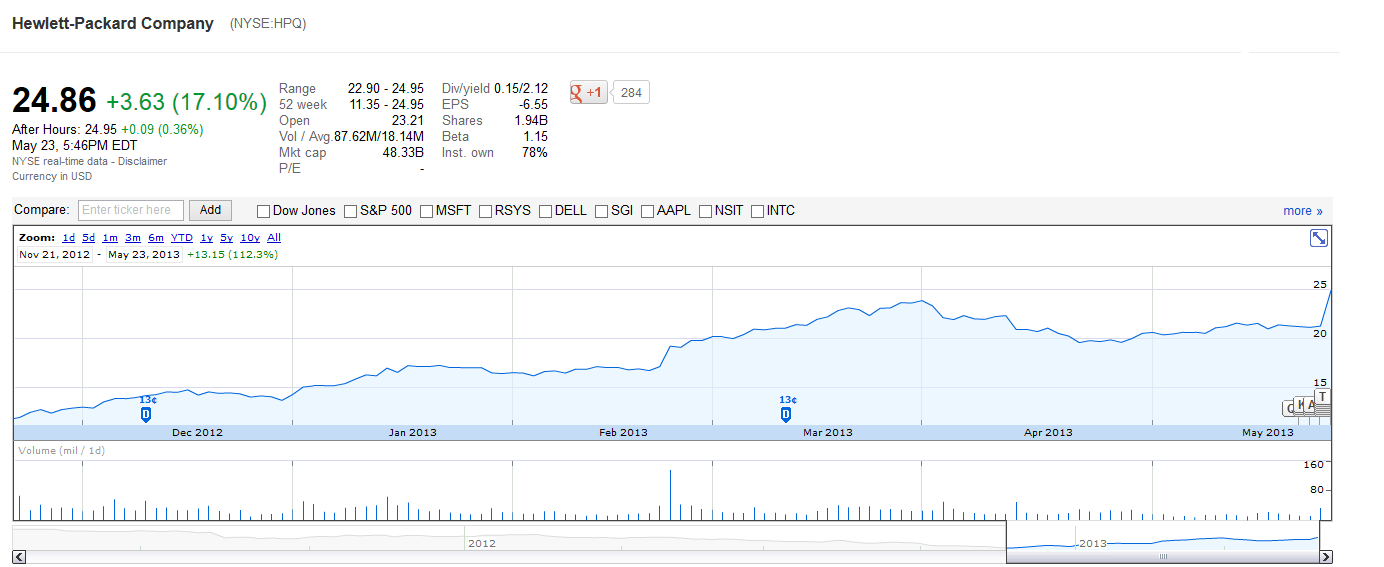1384x567 pixels.
Task: Click the Volume (mil / 1d) label
Action: click(62, 451)
